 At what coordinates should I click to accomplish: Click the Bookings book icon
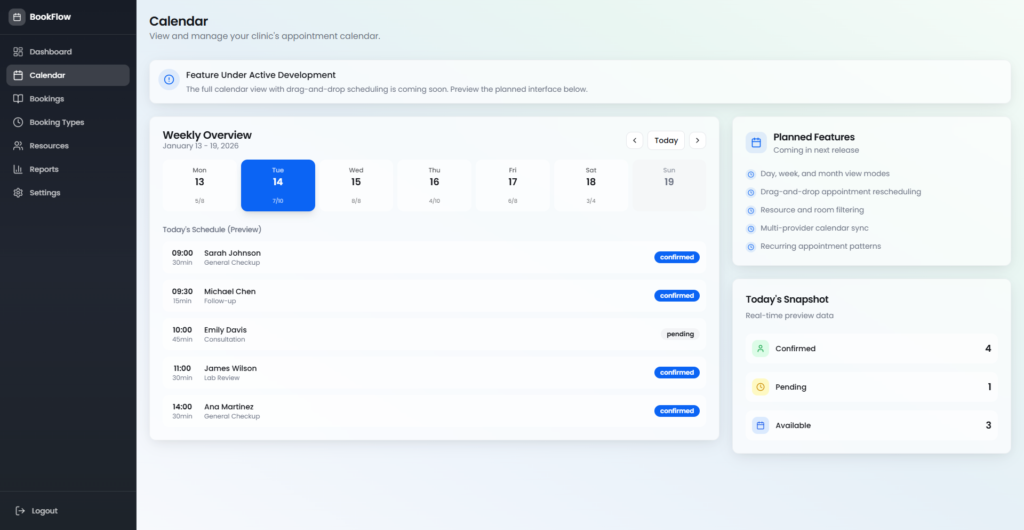18,99
